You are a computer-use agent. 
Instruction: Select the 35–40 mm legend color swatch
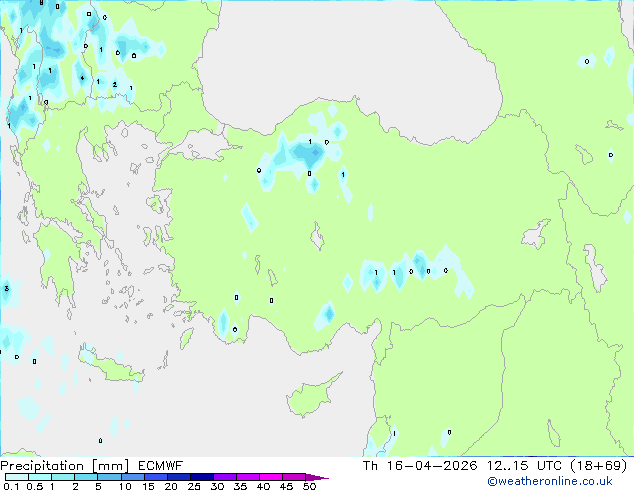tap(248, 477)
